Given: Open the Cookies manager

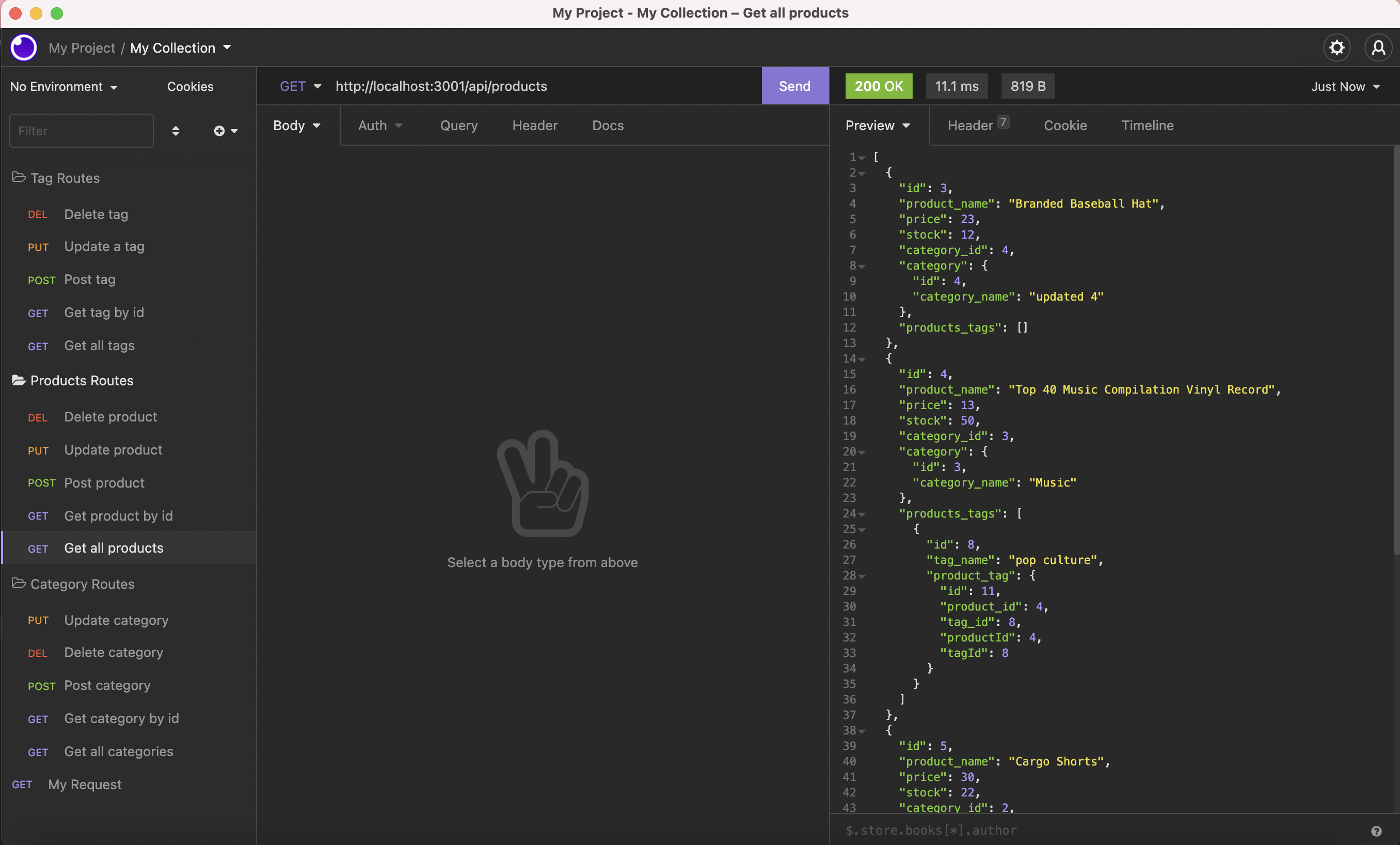Looking at the screenshot, I should point(190,86).
